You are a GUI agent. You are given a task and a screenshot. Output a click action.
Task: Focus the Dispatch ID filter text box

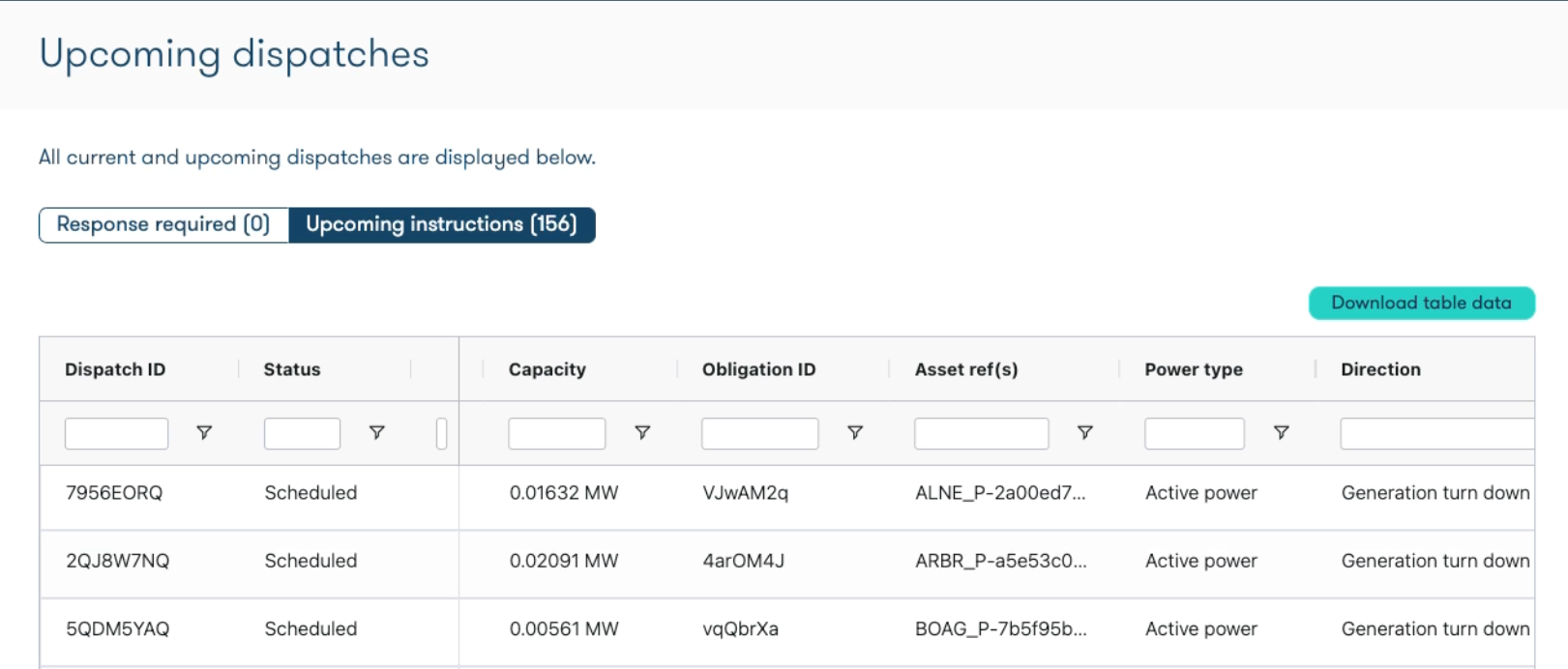[116, 433]
